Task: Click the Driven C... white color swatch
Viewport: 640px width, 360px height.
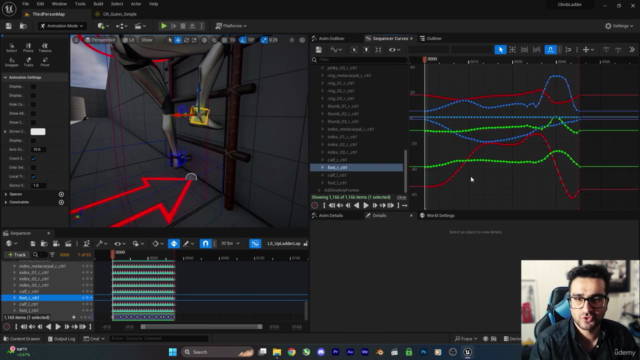Action: [x=38, y=131]
